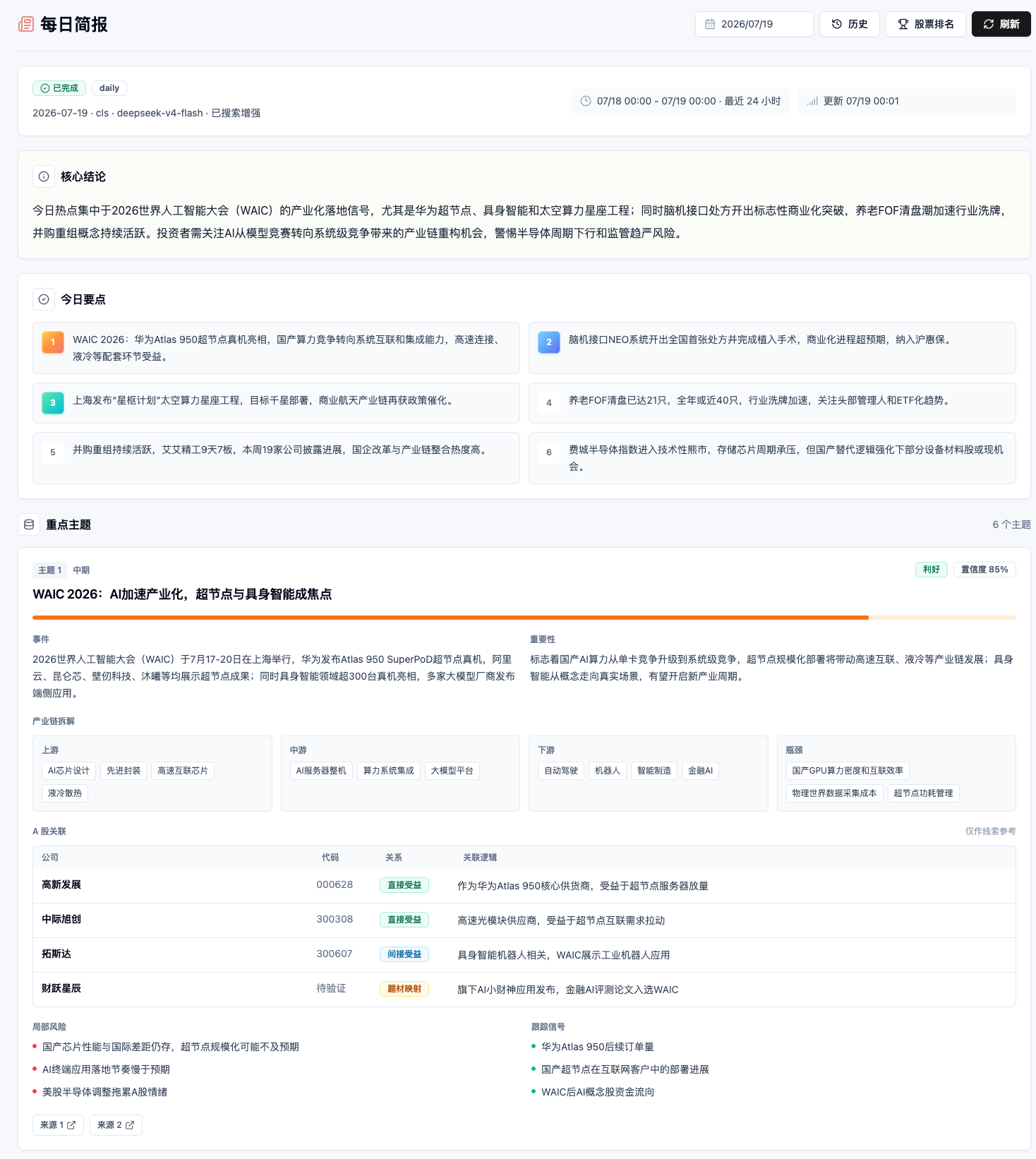Click the key point about 星枢计划
1036x1159 pixels.
pos(276,403)
